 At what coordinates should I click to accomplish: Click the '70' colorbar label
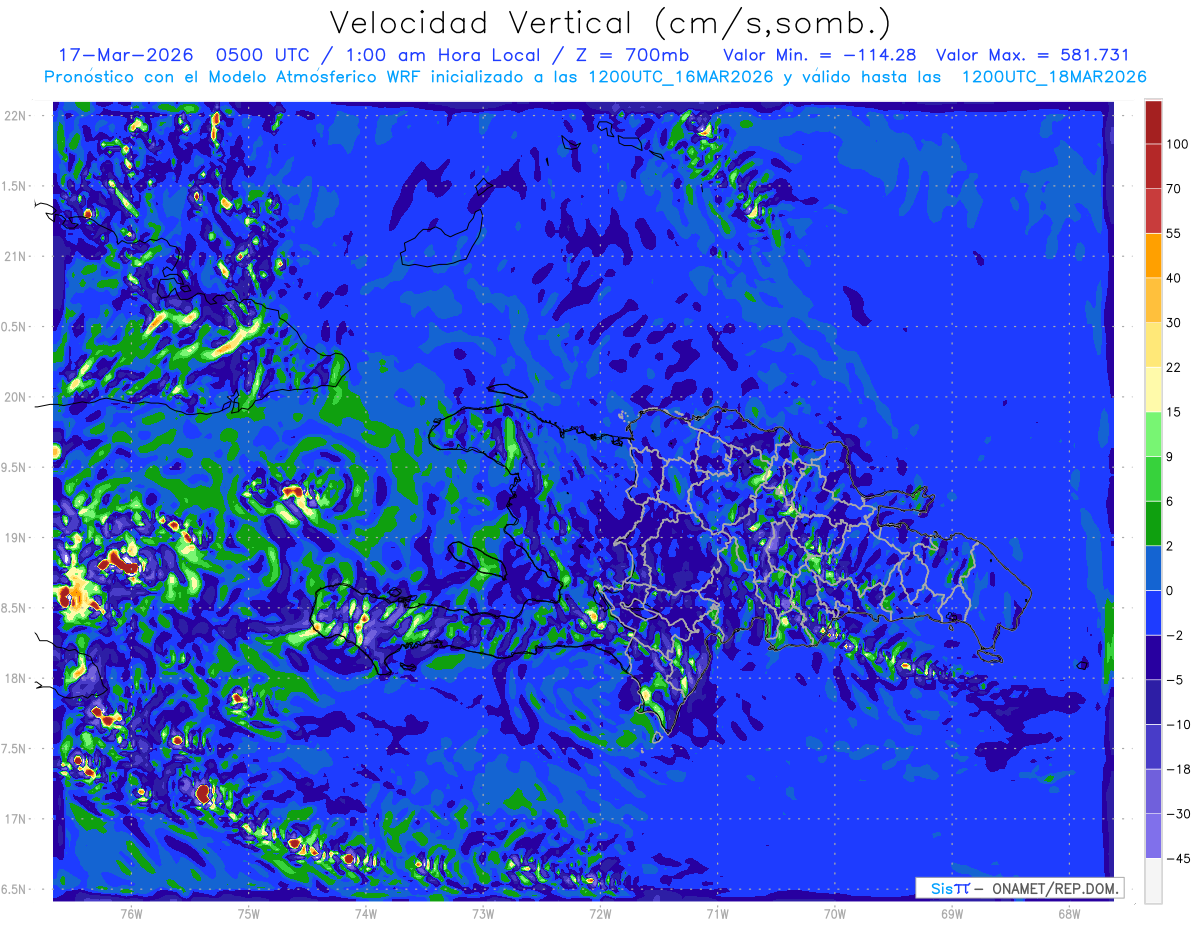click(1174, 188)
